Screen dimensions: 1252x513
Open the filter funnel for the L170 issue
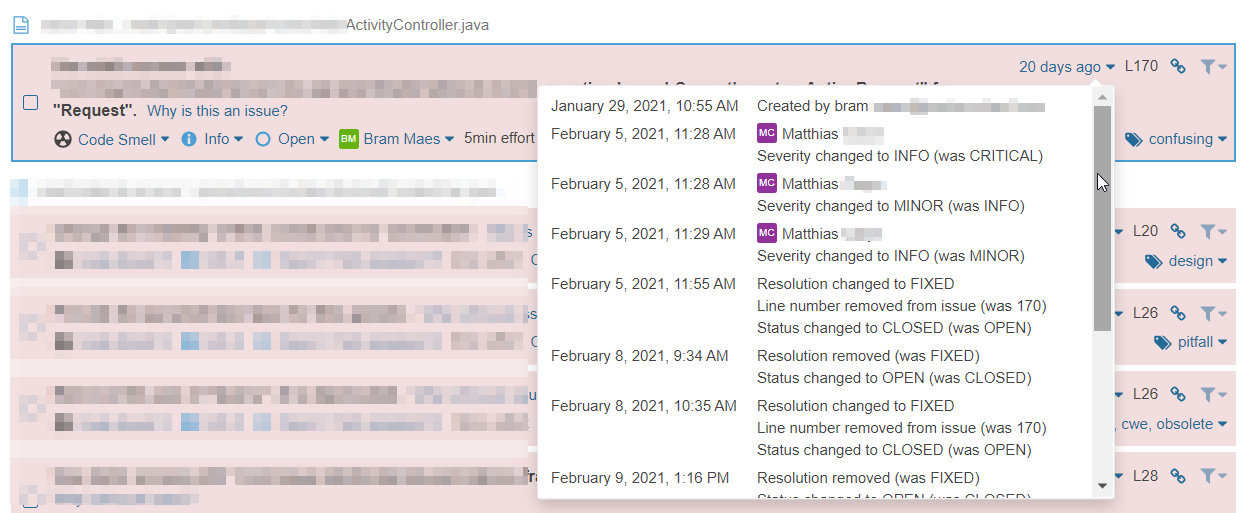[1213, 67]
